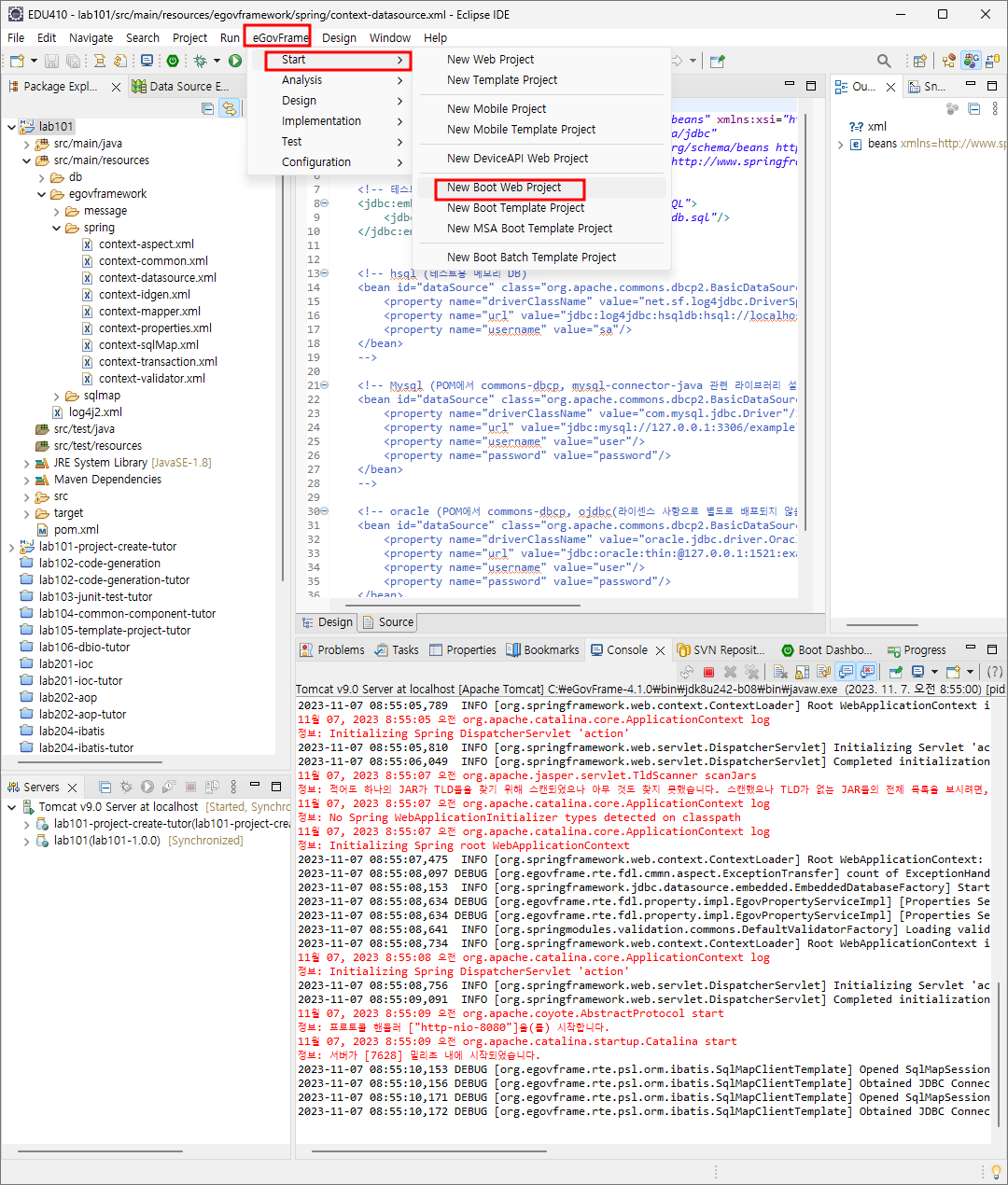Toggle Link with Editor in Package Explorer
Viewport: 1008px width, 1185px height.
[x=230, y=108]
